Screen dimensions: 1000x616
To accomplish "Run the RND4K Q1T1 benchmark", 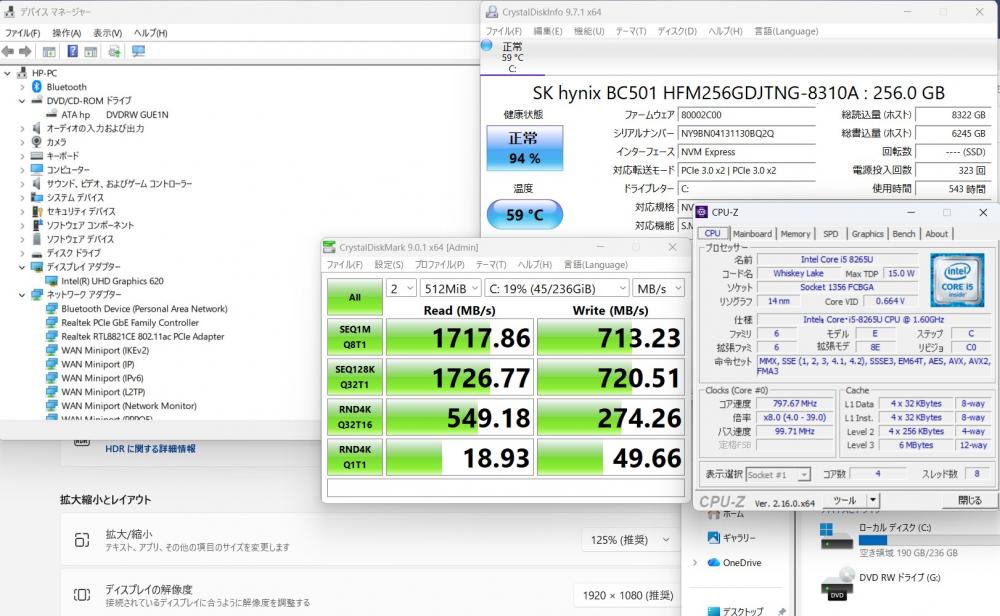I will pyautogui.click(x=355, y=457).
